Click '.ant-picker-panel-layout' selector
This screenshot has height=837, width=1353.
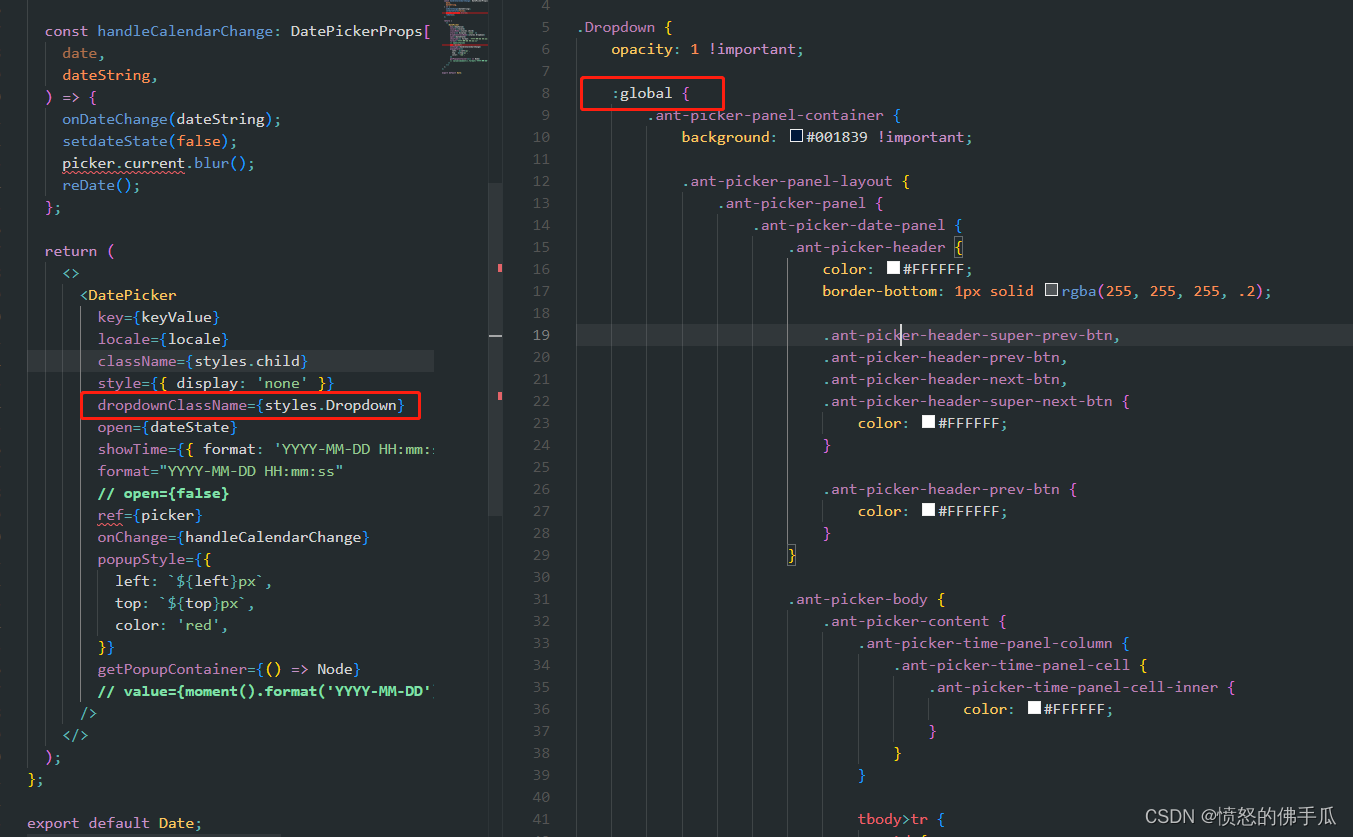click(786, 181)
